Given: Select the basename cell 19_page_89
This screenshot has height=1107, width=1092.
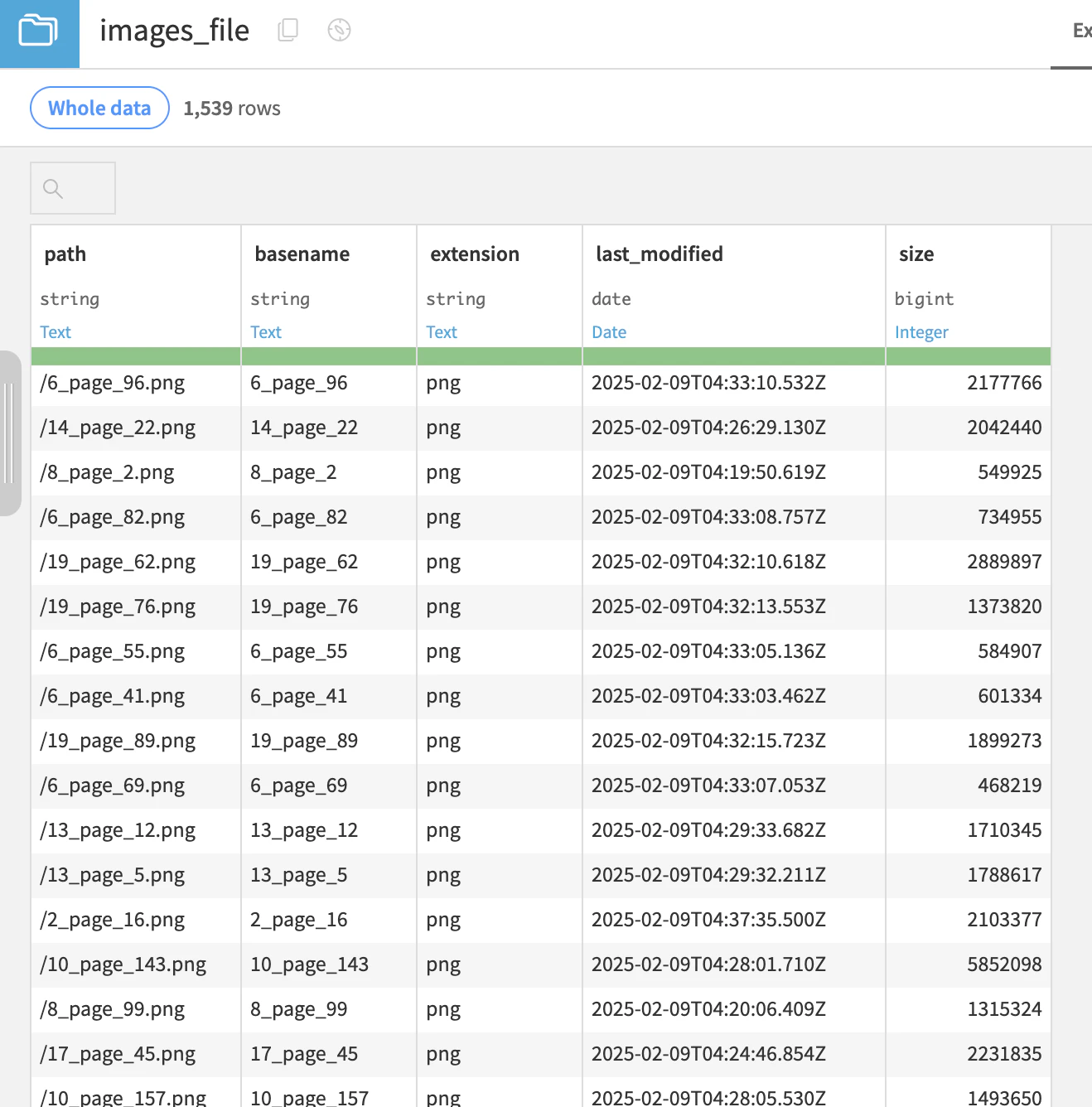Looking at the screenshot, I should click(329, 741).
